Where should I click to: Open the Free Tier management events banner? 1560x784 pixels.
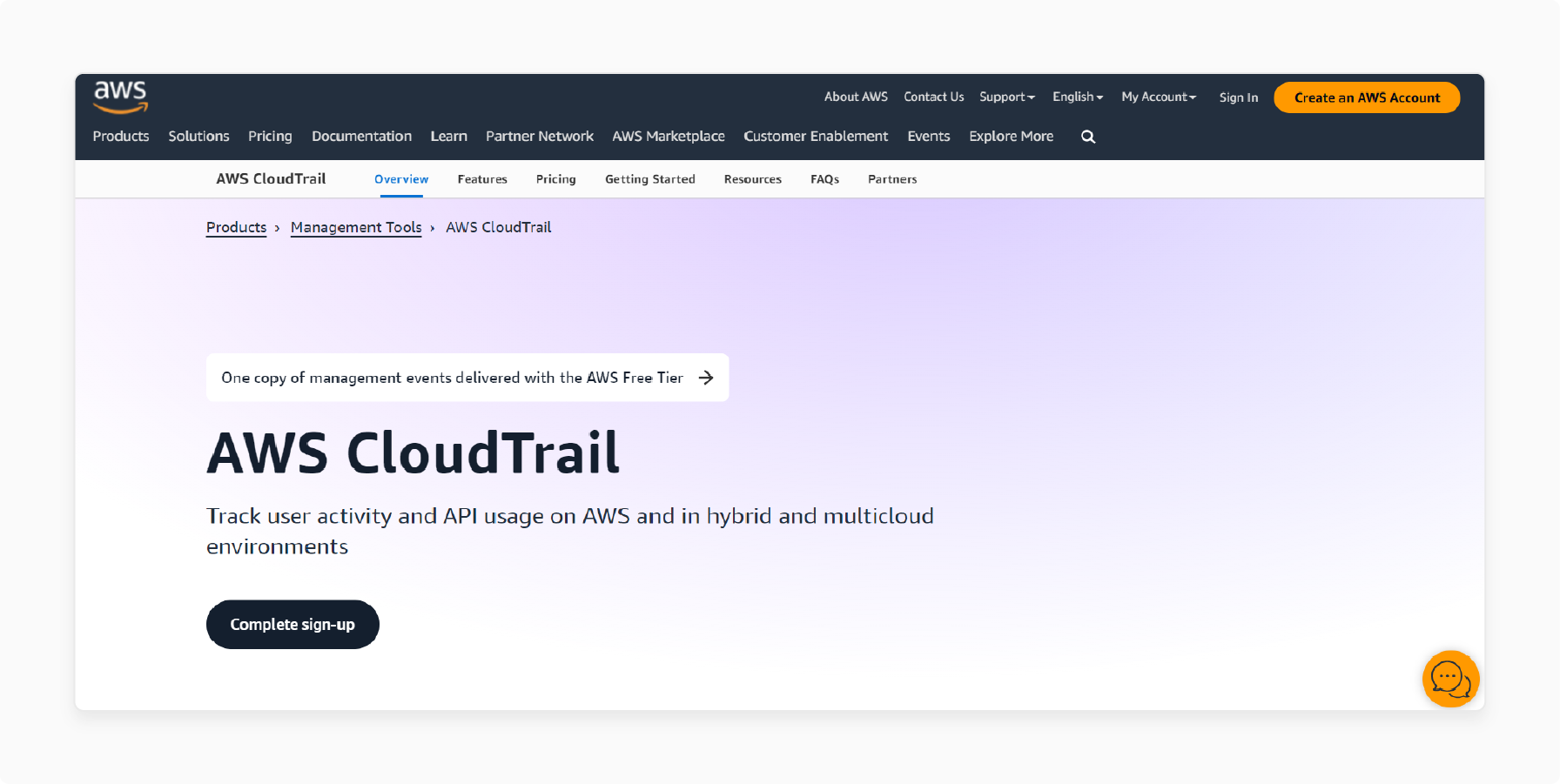coord(467,378)
